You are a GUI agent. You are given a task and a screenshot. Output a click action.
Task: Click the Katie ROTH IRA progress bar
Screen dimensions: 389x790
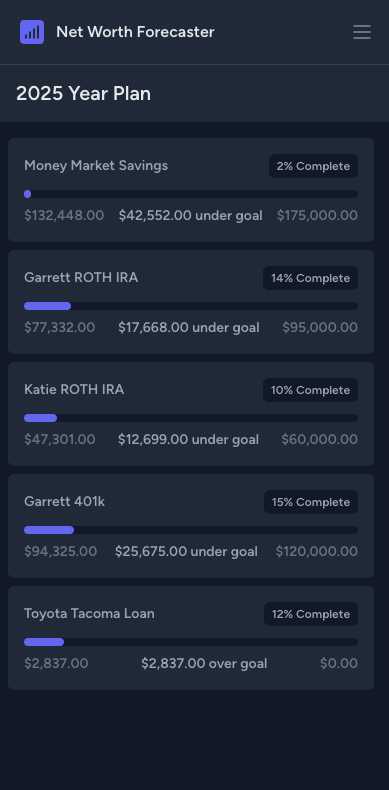coord(191,418)
